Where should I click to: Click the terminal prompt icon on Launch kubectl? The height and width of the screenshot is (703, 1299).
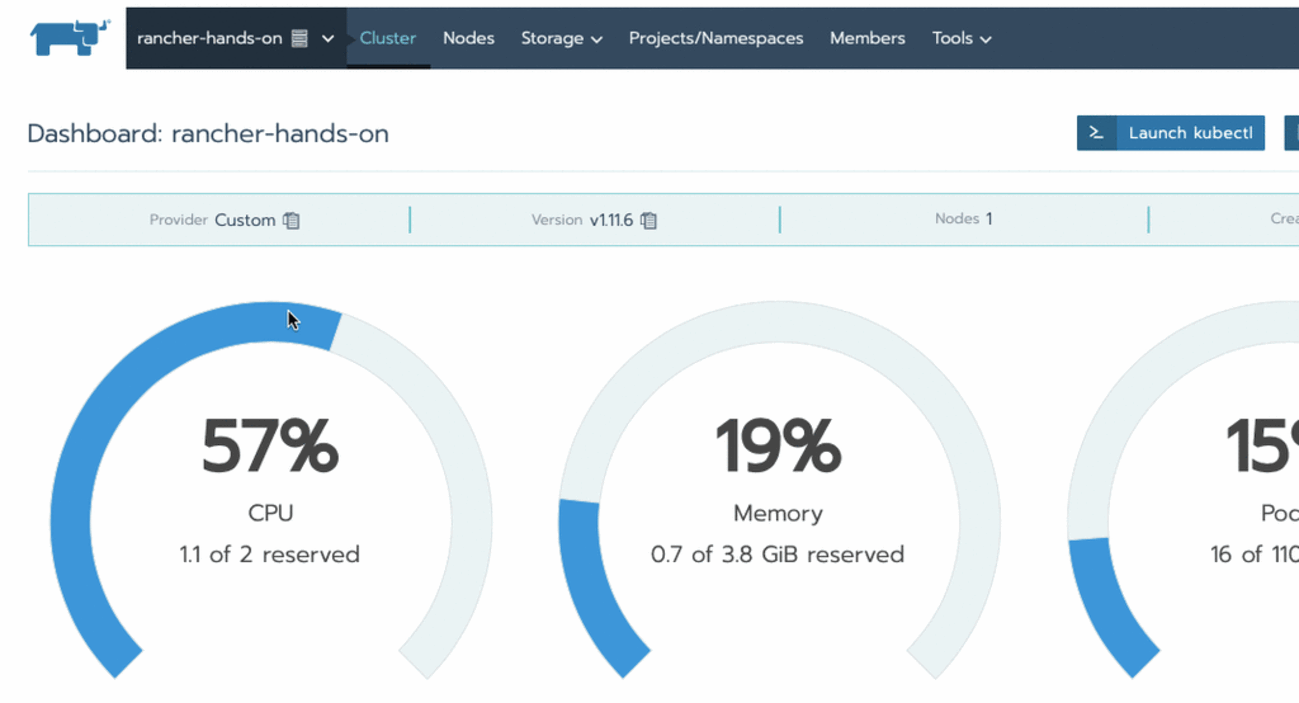pyautogui.click(x=1097, y=133)
